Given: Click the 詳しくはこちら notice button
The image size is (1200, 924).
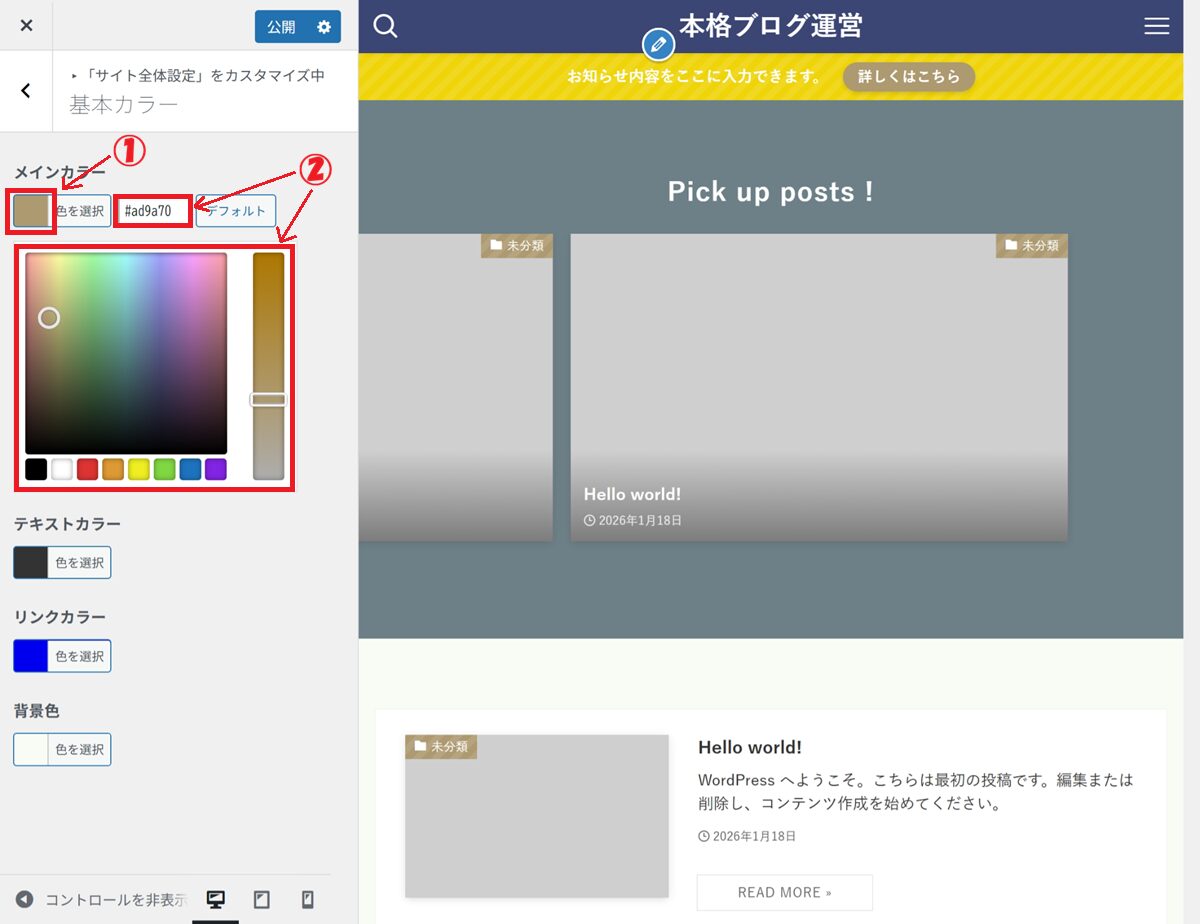Looking at the screenshot, I should click(908, 77).
